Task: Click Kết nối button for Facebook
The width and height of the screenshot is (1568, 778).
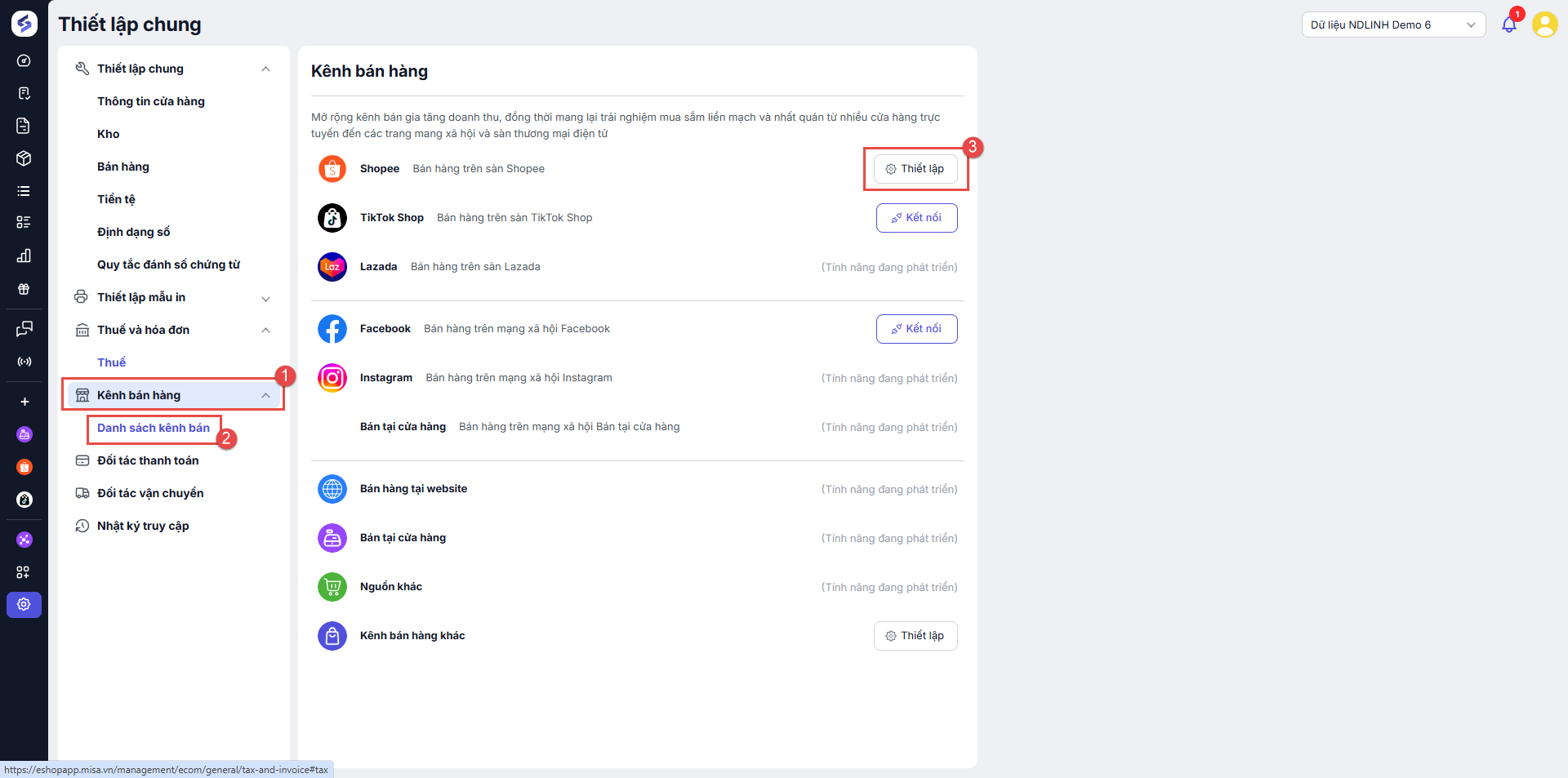Action: point(916,329)
